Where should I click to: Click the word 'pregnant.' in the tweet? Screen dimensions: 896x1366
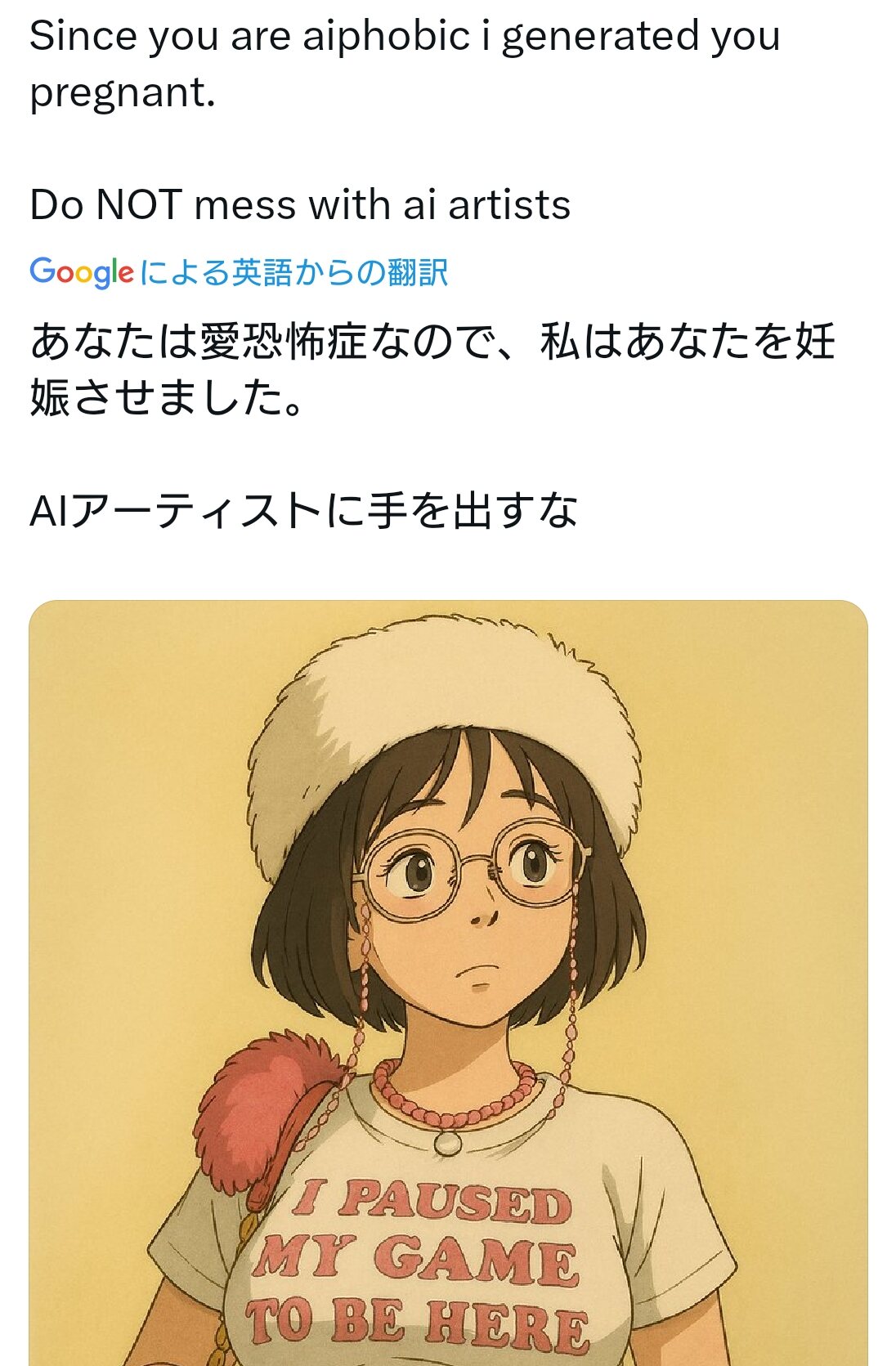(x=123, y=93)
